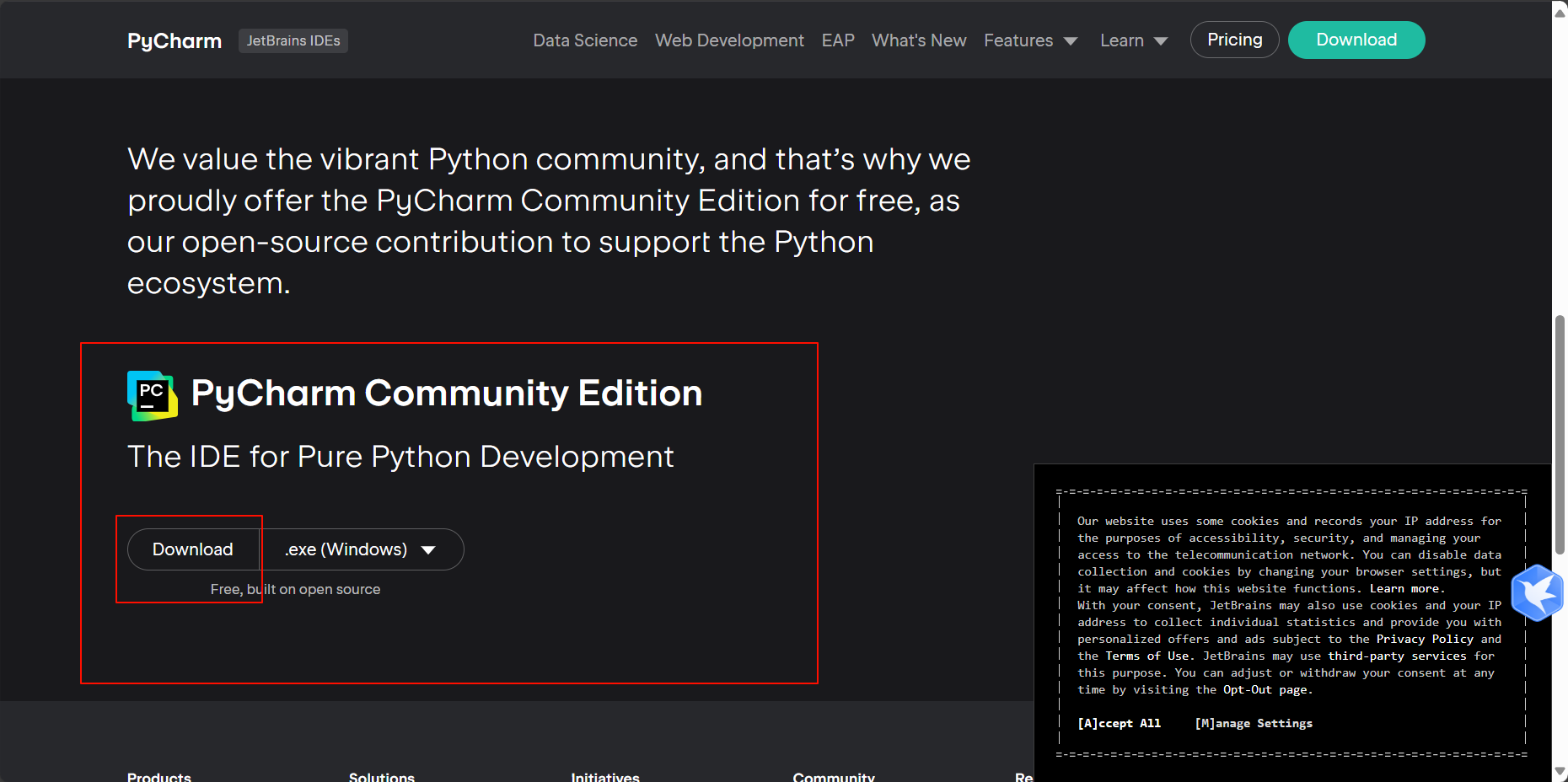Image resolution: width=1568 pixels, height=782 pixels.
Task: Click 'Free, built on open source' text
Action: click(295, 589)
